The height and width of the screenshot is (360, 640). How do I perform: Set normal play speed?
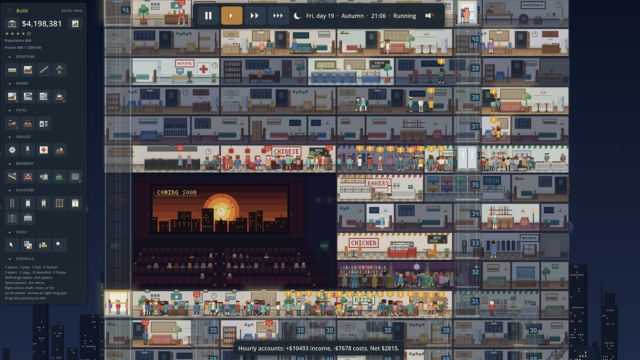(231, 16)
